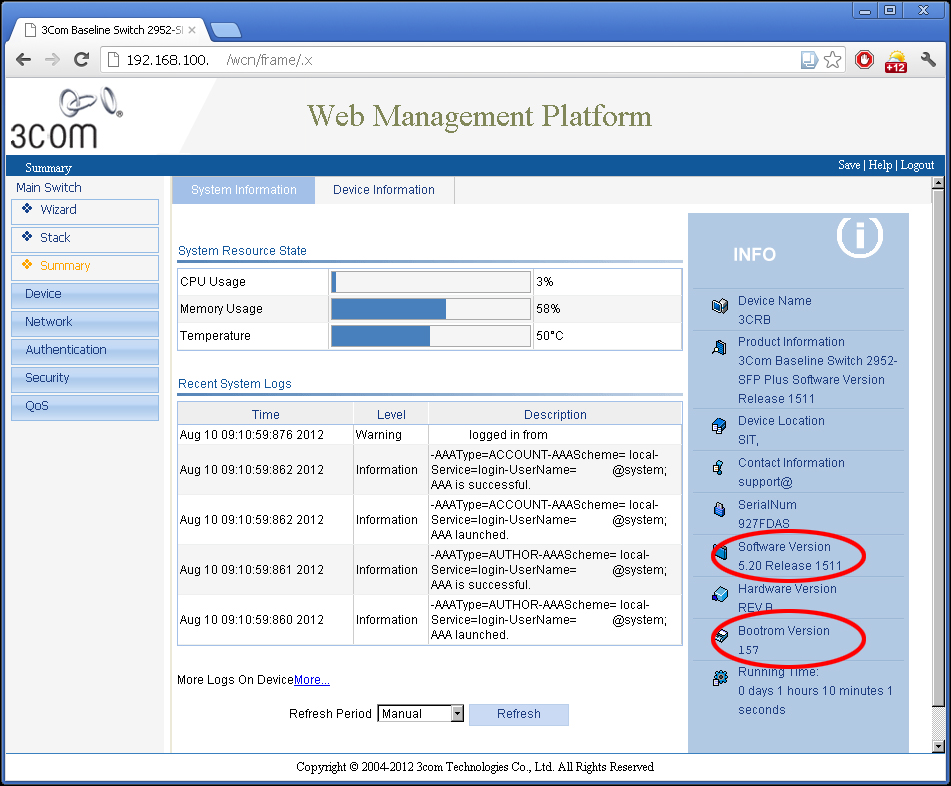Screen dimensions: 951x786
Task: Click the log time 09:10:59:876
Action: point(252,435)
